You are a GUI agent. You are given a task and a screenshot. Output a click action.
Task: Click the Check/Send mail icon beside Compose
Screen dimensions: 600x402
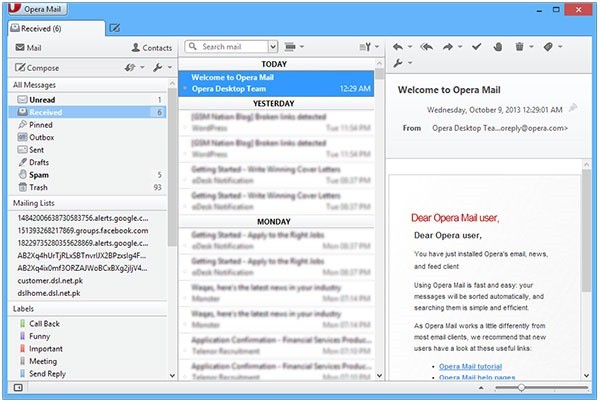[x=130, y=68]
